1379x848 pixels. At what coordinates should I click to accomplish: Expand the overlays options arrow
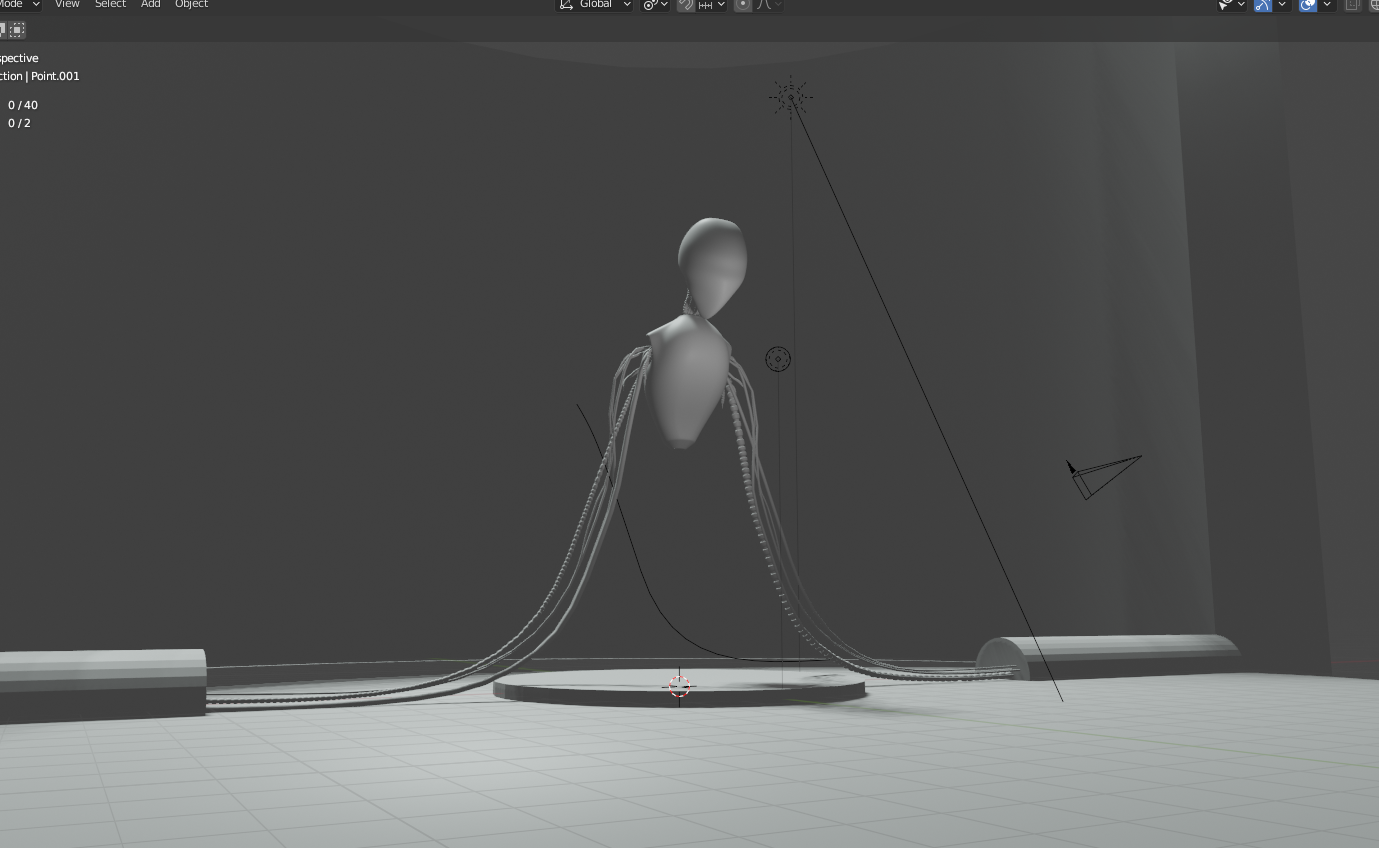click(1327, 5)
